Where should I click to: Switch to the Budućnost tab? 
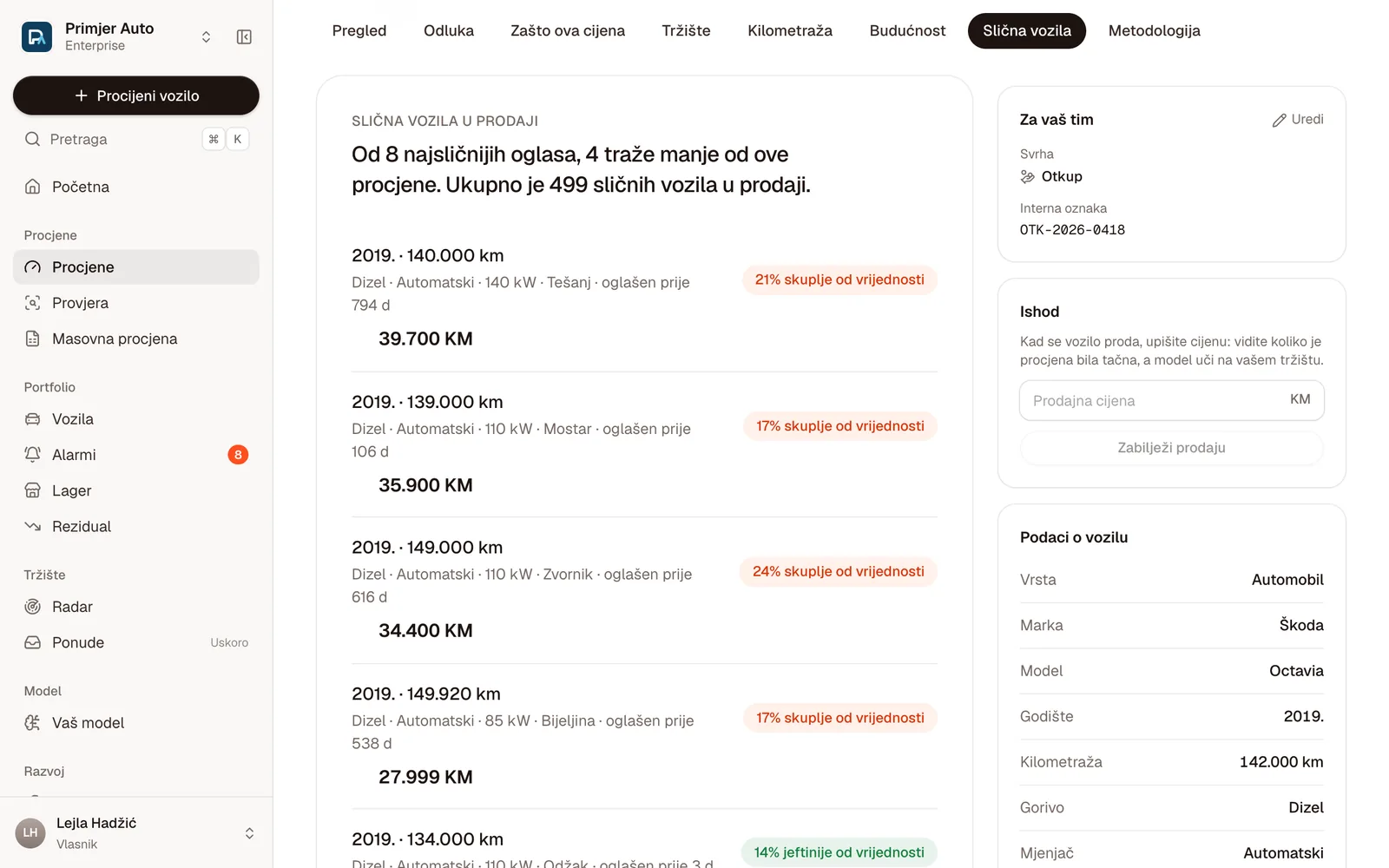[x=907, y=31]
